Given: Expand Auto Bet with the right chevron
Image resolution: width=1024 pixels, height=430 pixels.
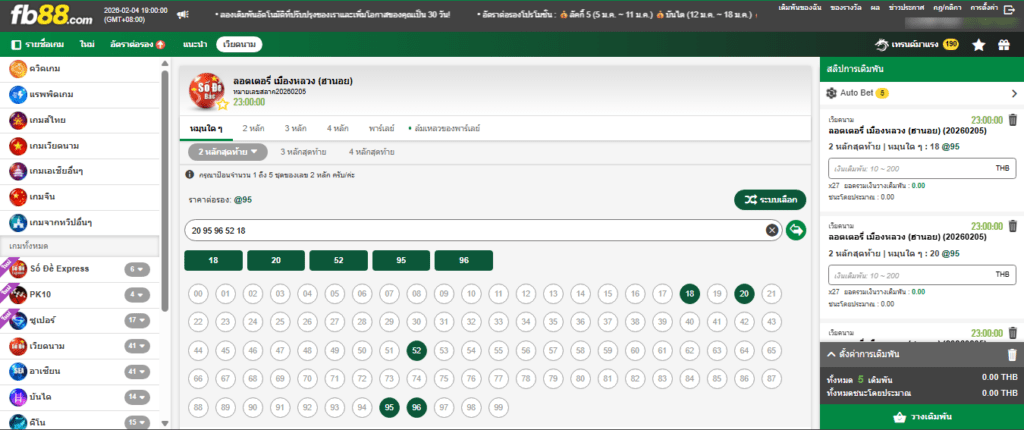Looking at the screenshot, I should point(1014,93).
